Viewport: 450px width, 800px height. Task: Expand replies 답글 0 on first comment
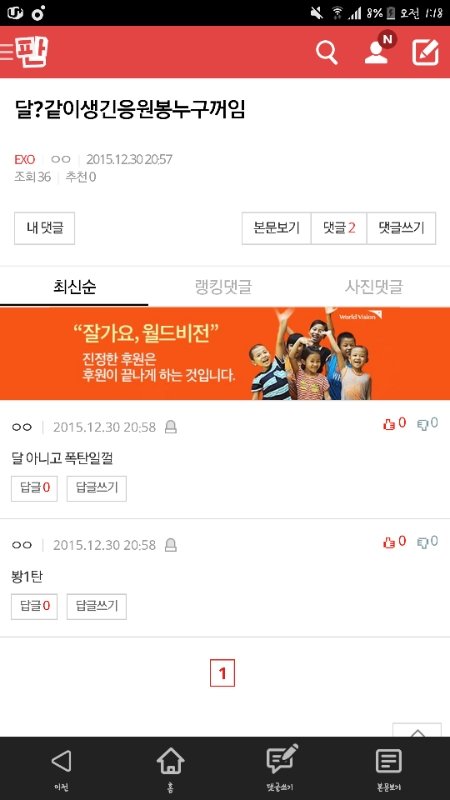(35, 489)
